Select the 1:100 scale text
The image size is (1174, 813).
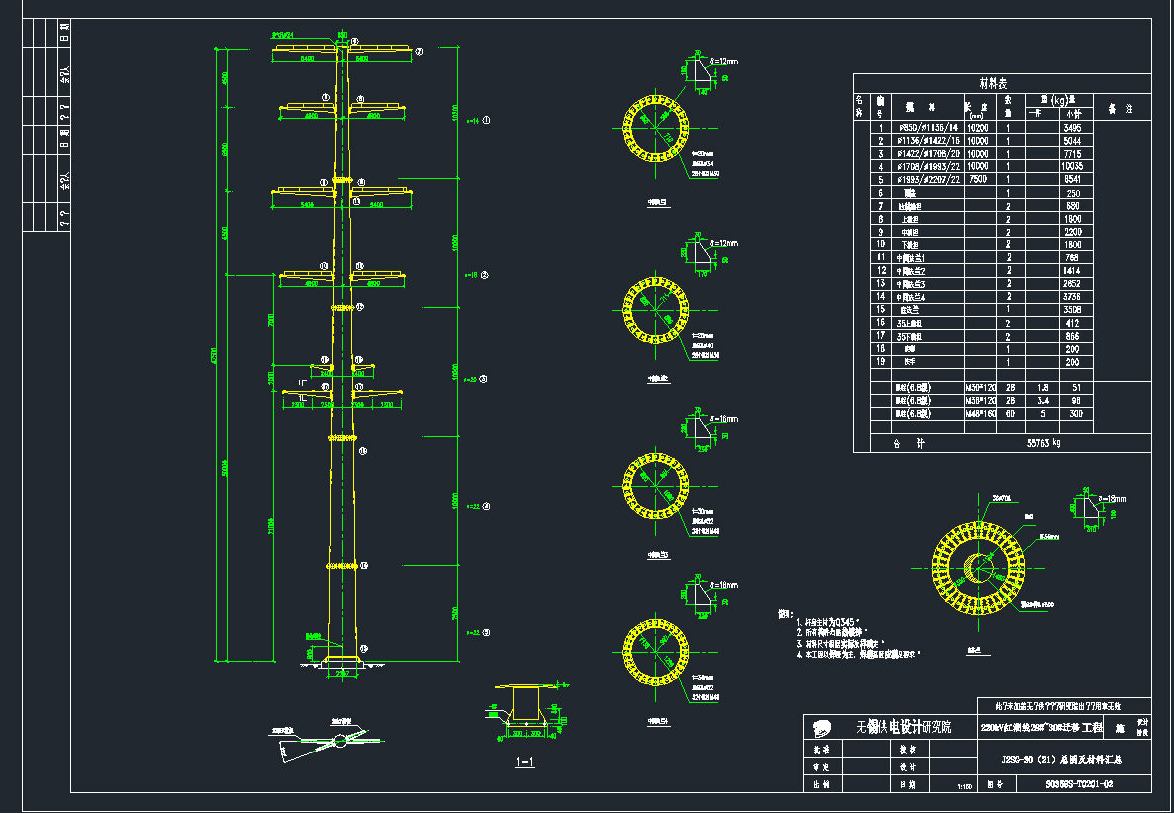tap(965, 787)
